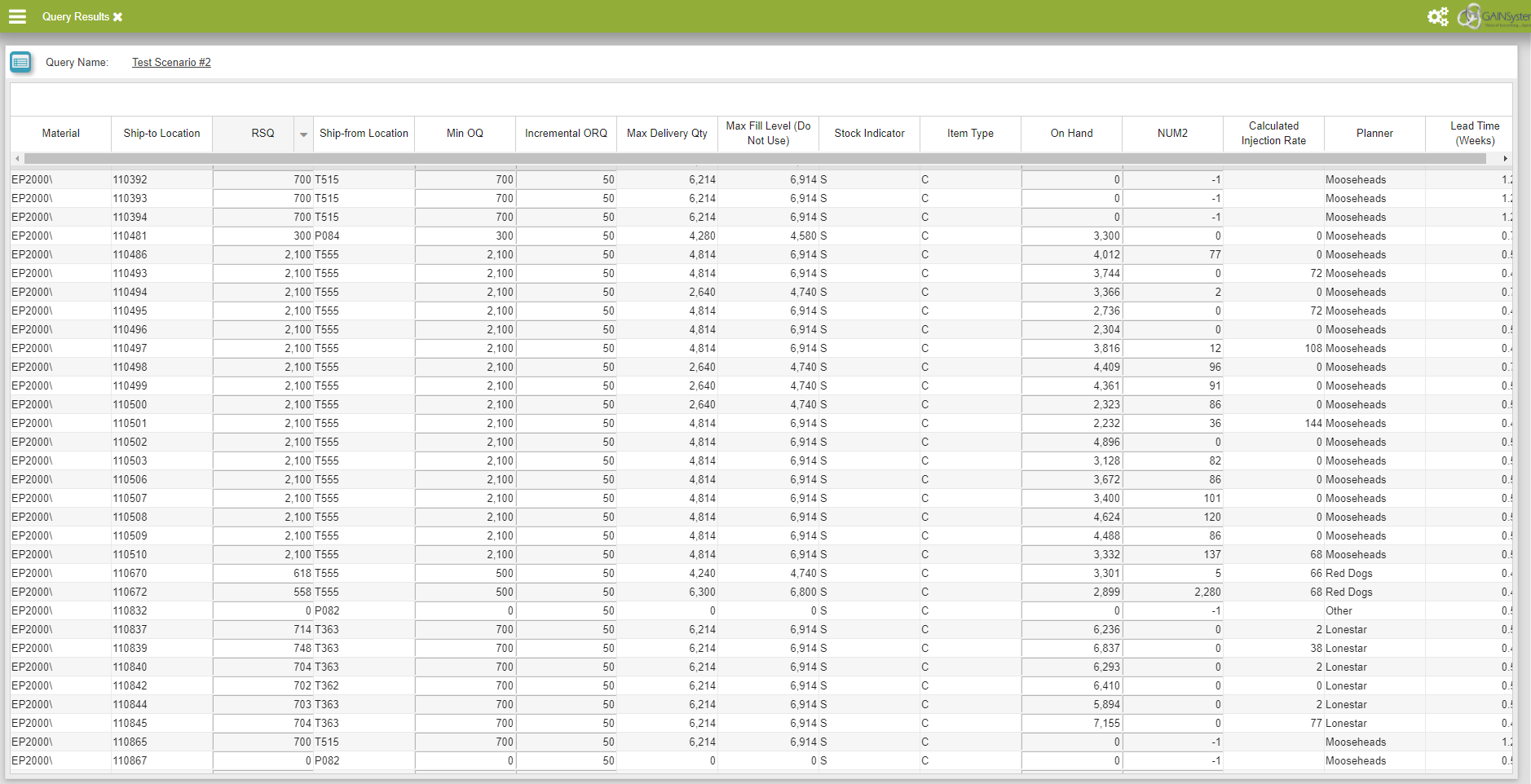Select the row for Ship-to Location 110670
1531x784 pixels.
130,574
